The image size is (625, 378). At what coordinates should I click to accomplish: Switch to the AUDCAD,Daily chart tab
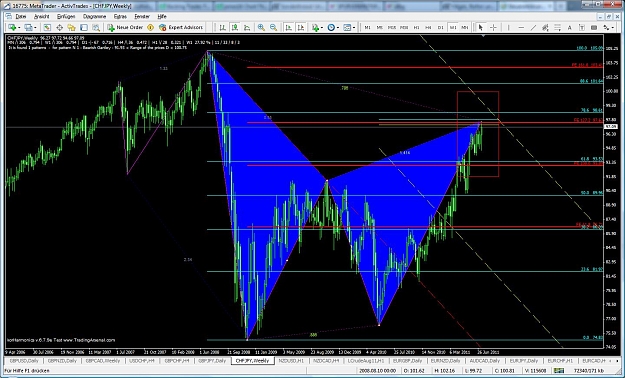pyautogui.click(x=484, y=360)
